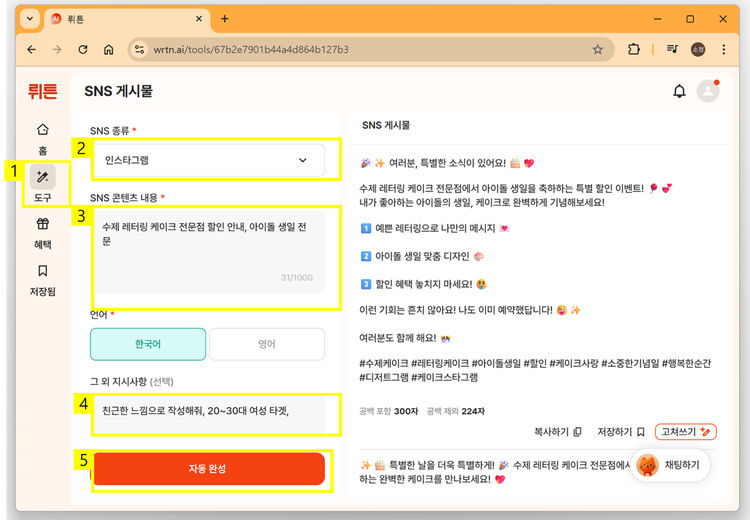The height and width of the screenshot is (520, 750).
Task: Minimize the browser window
Action: [658, 19]
